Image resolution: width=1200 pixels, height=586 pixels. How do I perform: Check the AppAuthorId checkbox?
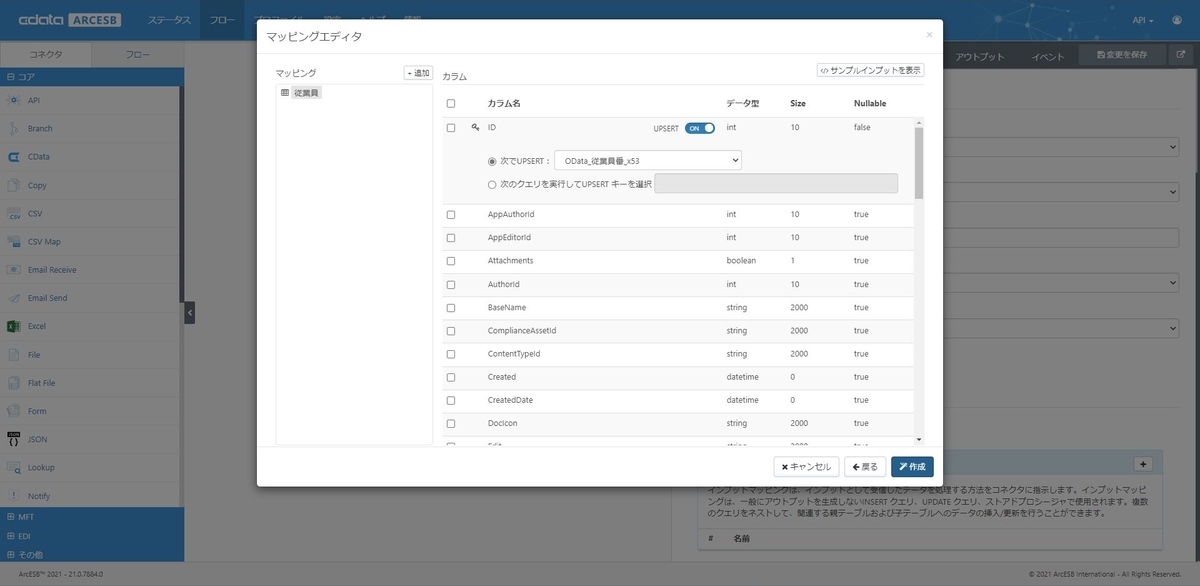point(451,215)
